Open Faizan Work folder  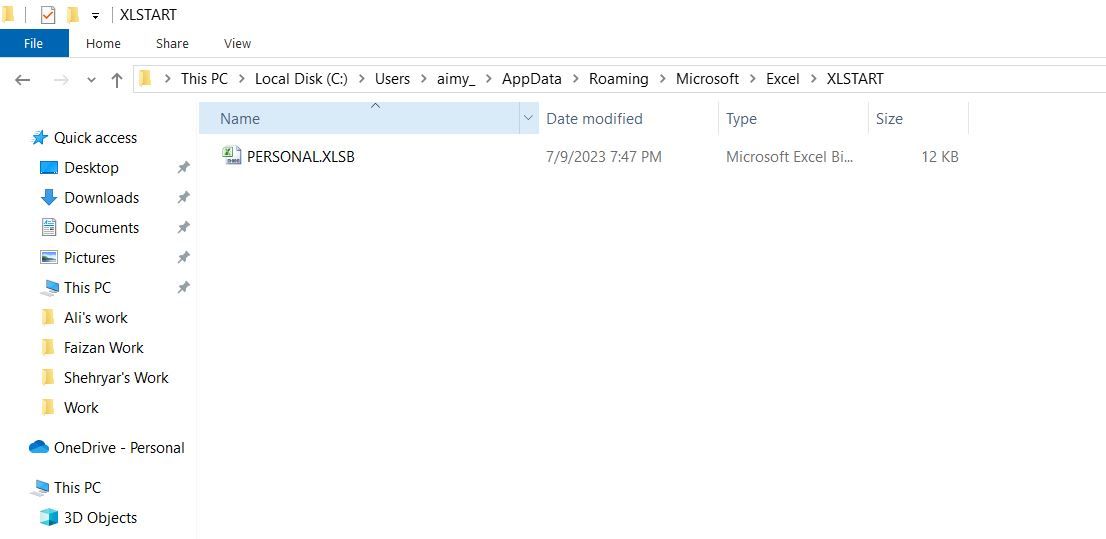tap(104, 348)
